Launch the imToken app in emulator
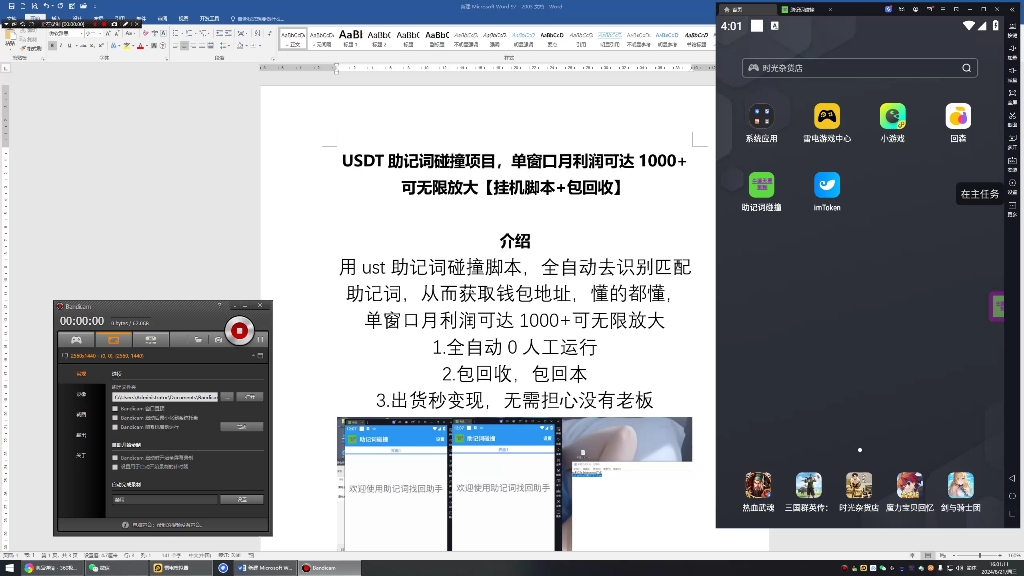This screenshot has height=576, width=1024. tap(827, 185)
